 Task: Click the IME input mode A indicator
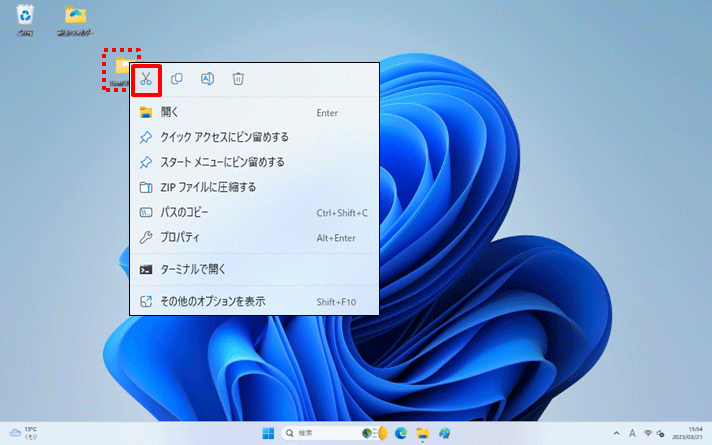pyautogui.click(x=632, y=433)
